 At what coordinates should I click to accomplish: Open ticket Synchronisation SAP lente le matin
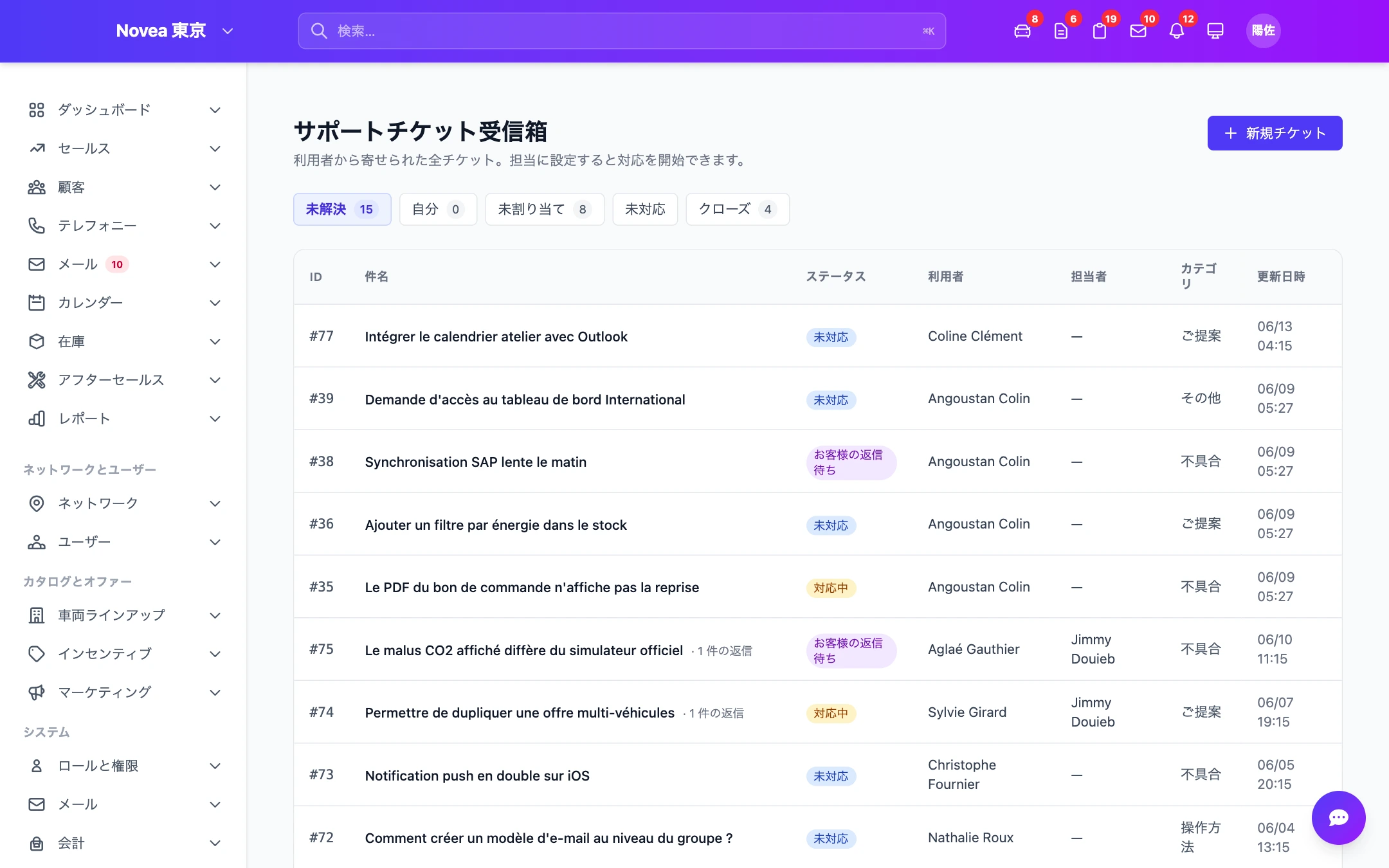pyautogui.click(x=475, y=462)
